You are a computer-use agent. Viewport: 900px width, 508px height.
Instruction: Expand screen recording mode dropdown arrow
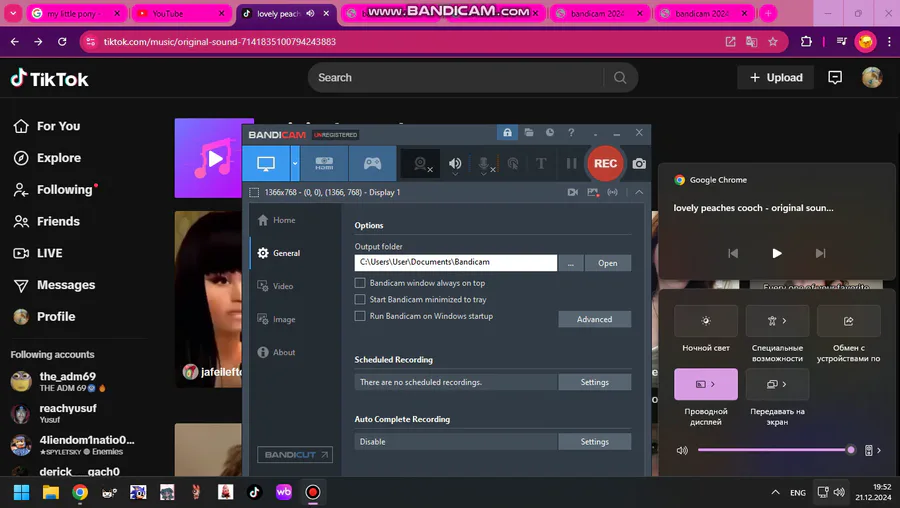tap(295, 164)
